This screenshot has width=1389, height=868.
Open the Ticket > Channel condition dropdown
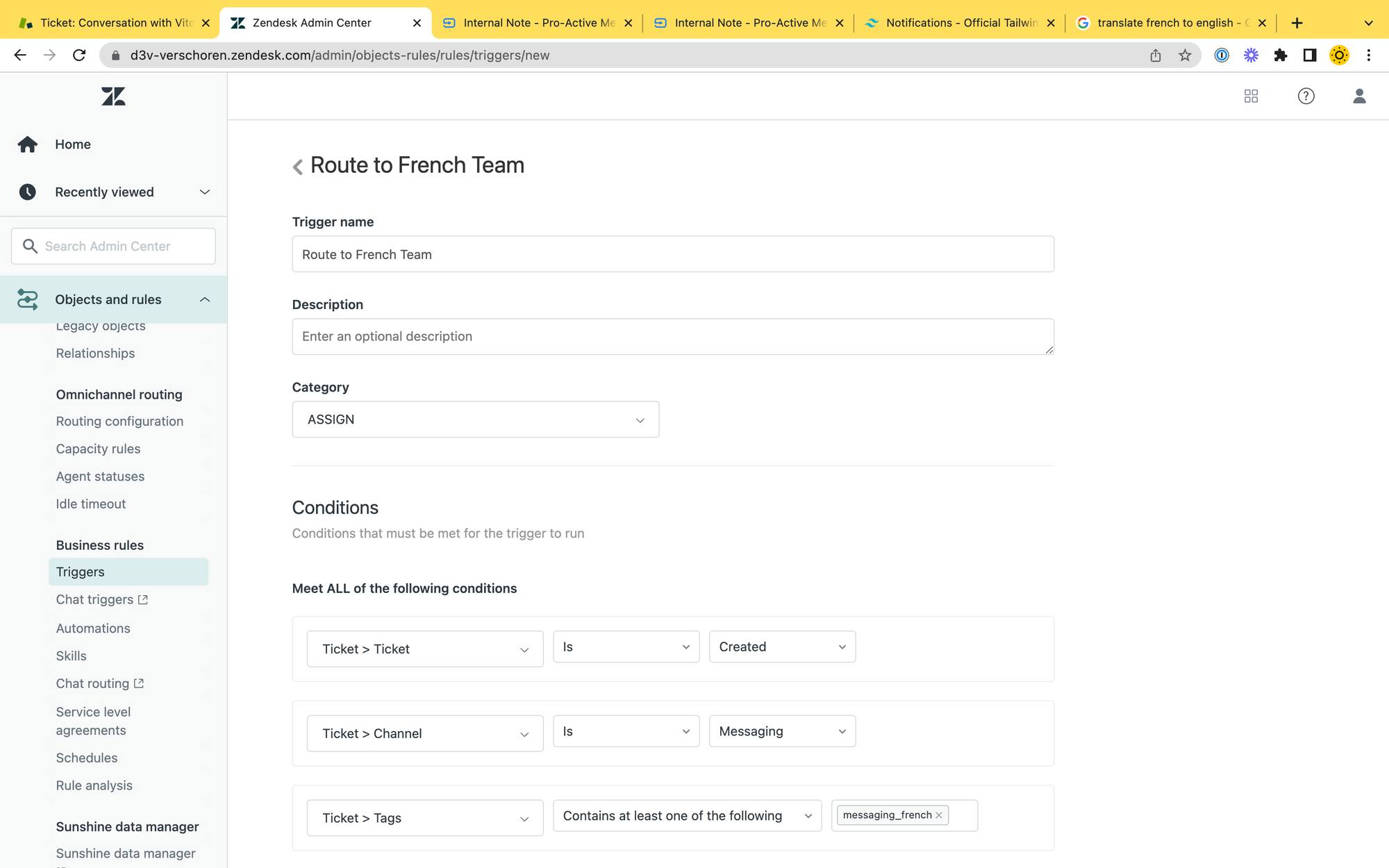tap(424, 733)
